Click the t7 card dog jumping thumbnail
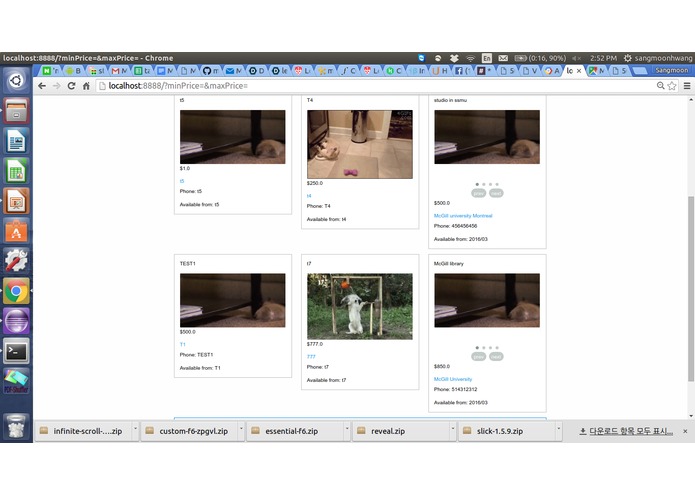 tap(359, 307)
